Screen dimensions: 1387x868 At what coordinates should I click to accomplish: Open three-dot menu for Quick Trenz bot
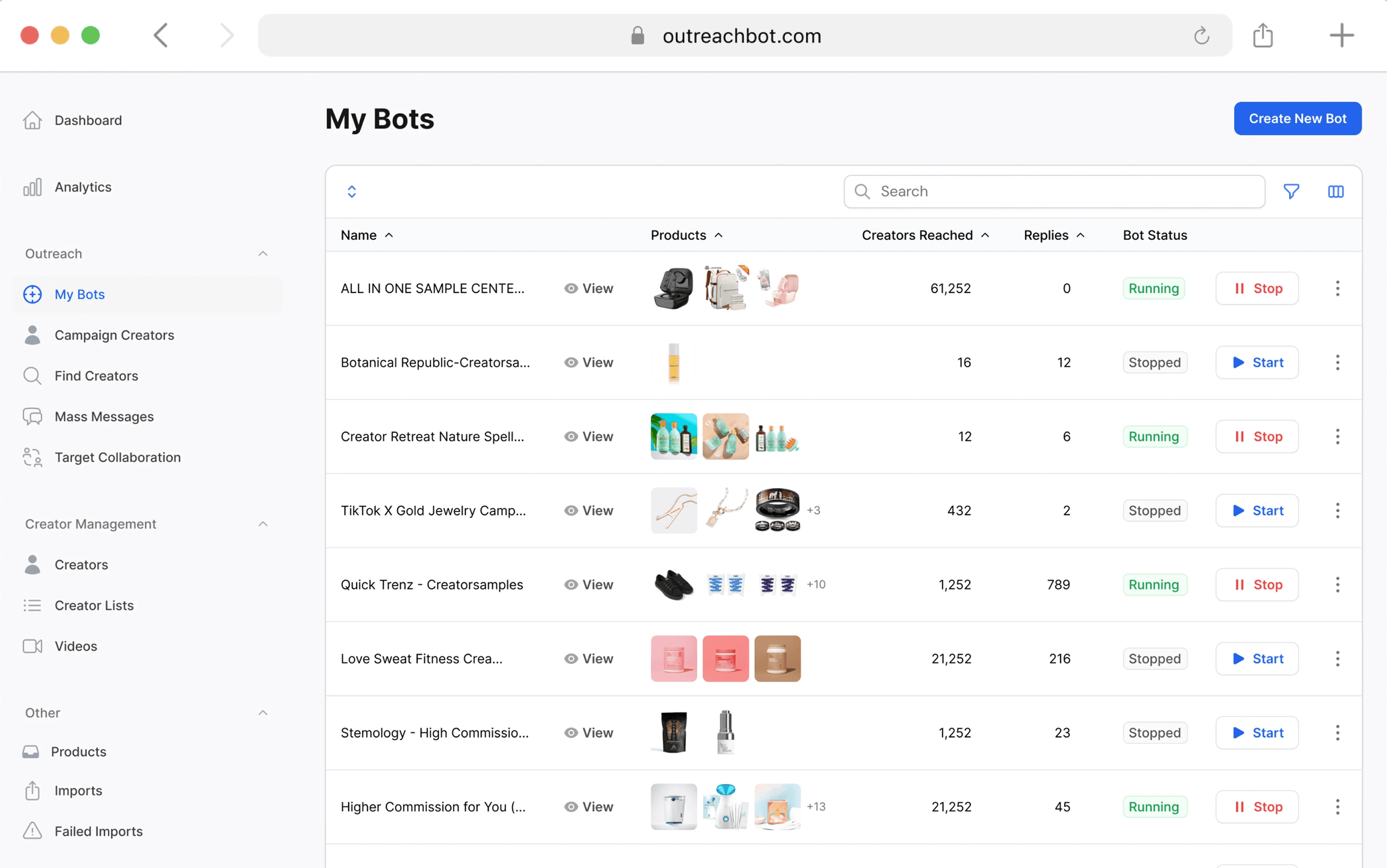pyautogui.click(x=1337, y=584)
